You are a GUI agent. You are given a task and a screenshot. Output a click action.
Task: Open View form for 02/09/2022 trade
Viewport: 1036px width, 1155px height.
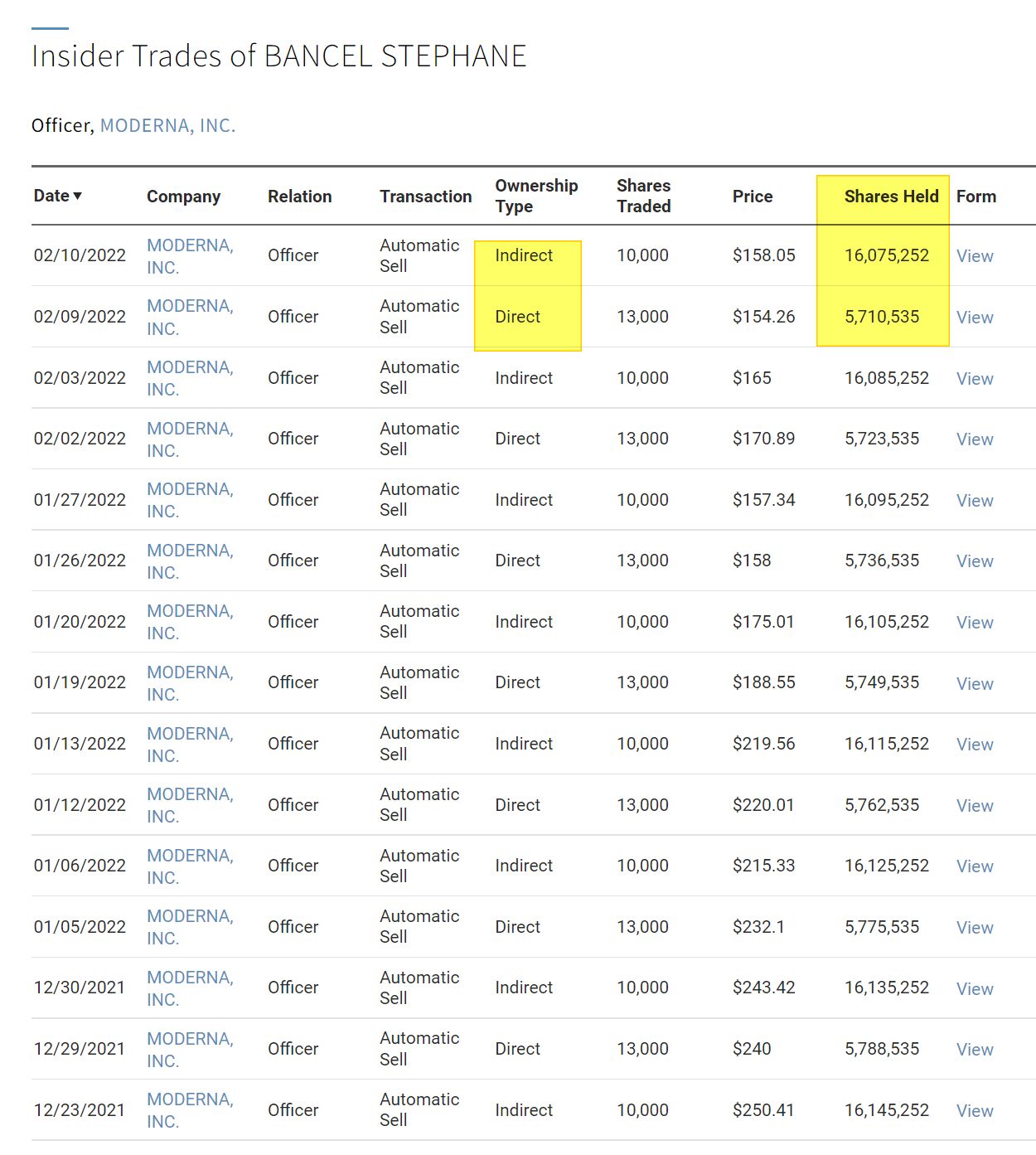(974, 318)
